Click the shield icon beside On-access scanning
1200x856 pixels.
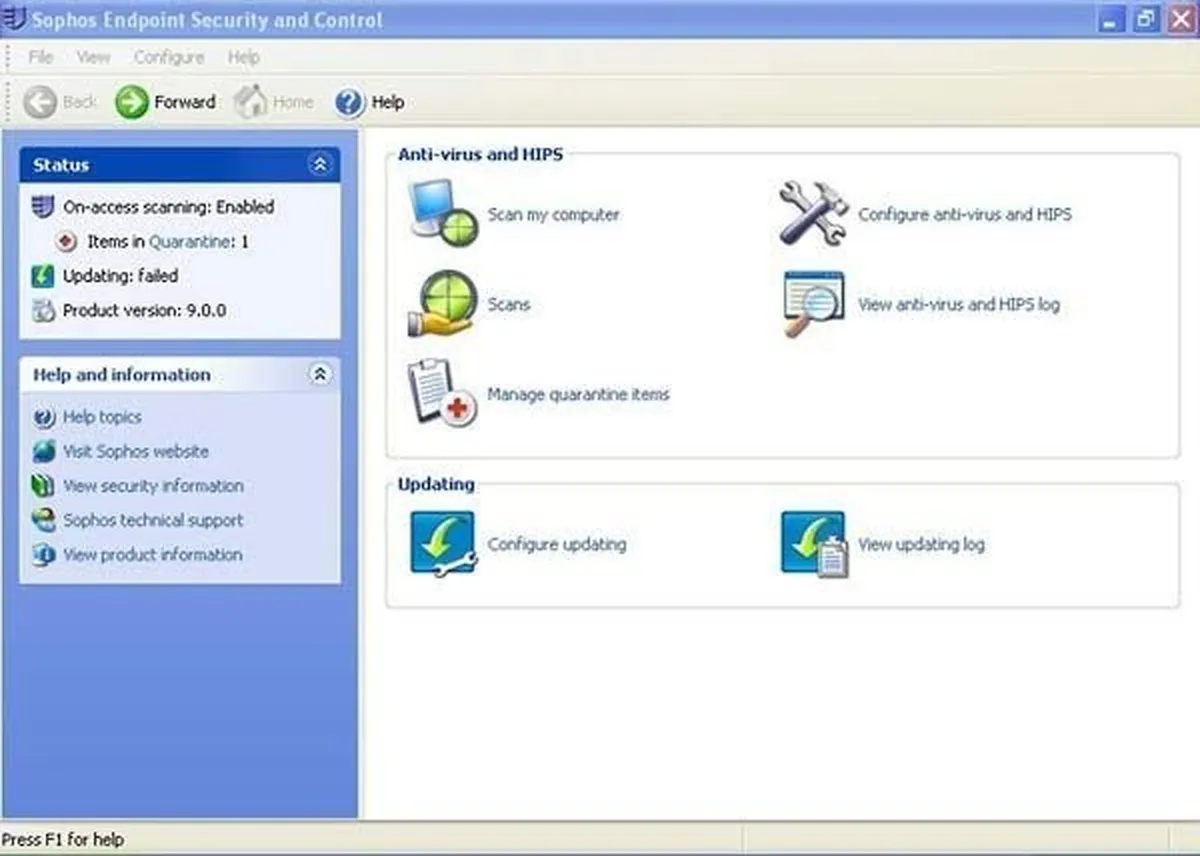[x=43, y=207]
